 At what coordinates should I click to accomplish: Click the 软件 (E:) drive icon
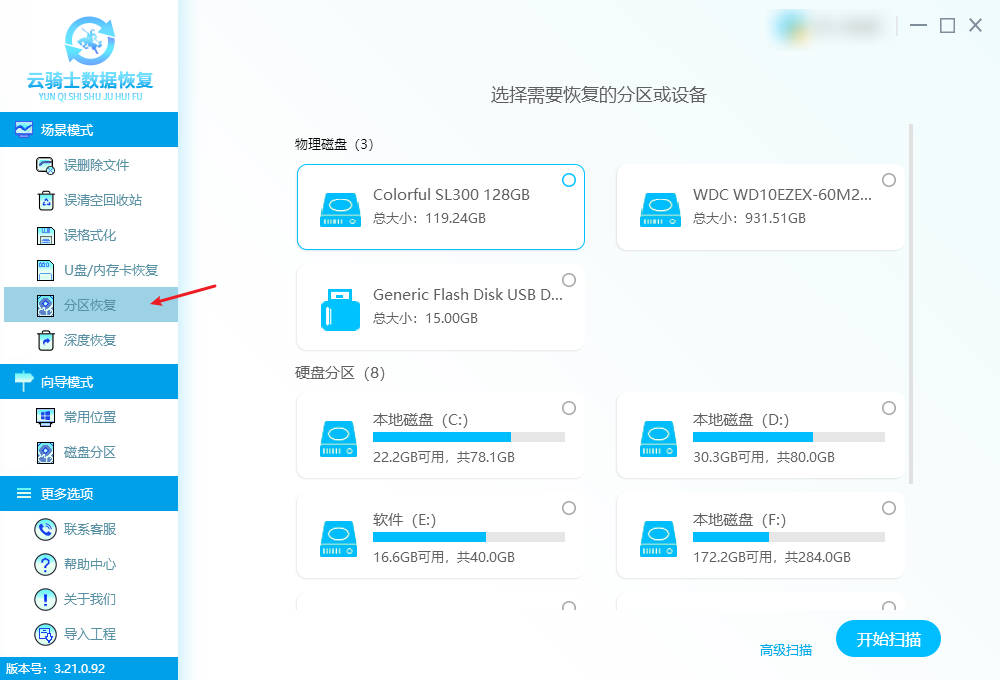click(339, 538)
